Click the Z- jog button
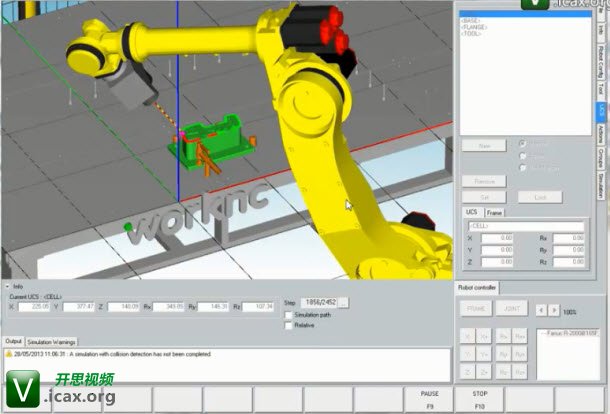This screenshot has width=610, height=414. 467,372
